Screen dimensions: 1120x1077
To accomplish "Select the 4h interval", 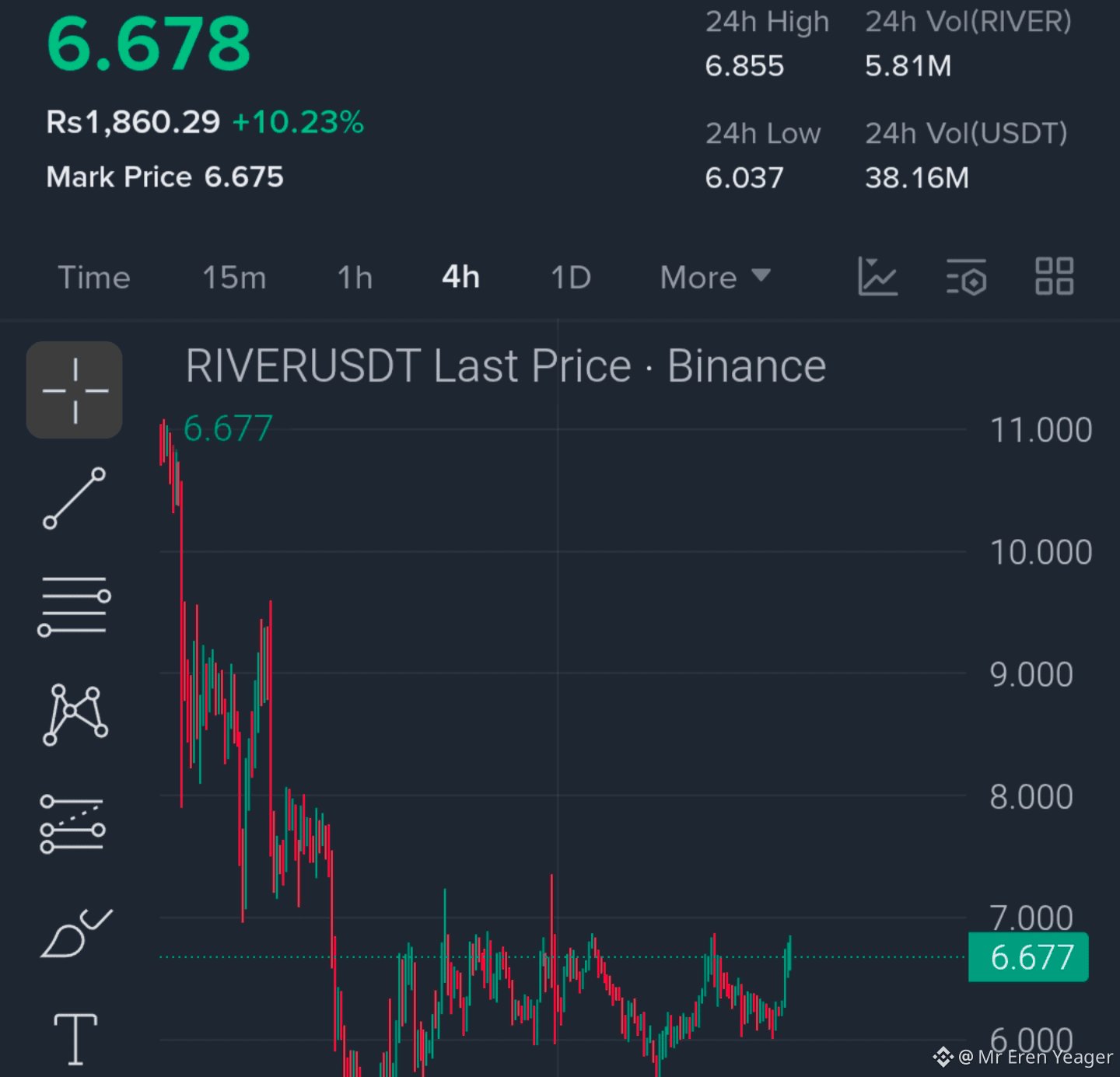I will 460,278.
